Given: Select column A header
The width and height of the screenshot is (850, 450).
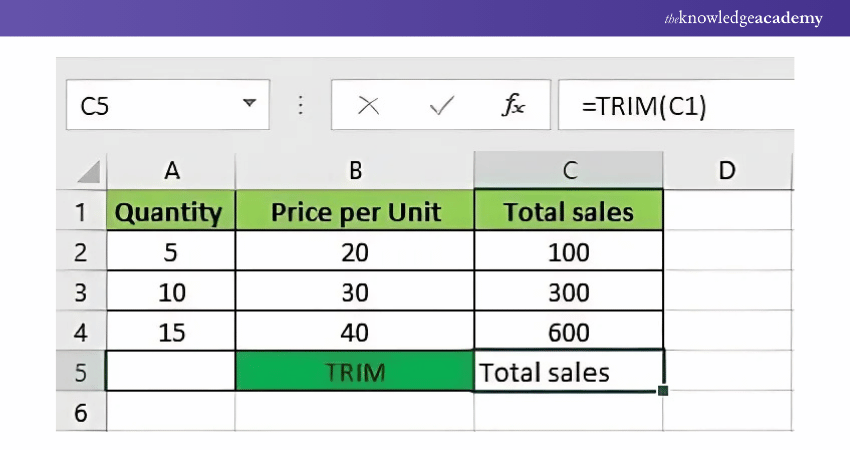Looking at the screenshot, I should (171, 171).
